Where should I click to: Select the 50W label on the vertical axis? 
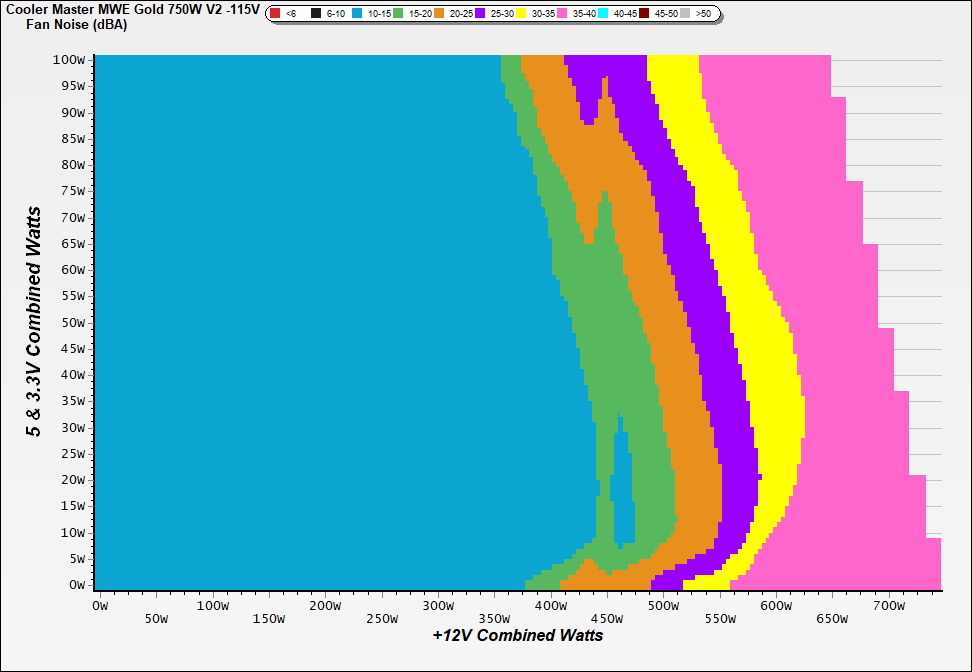(75, 323)
